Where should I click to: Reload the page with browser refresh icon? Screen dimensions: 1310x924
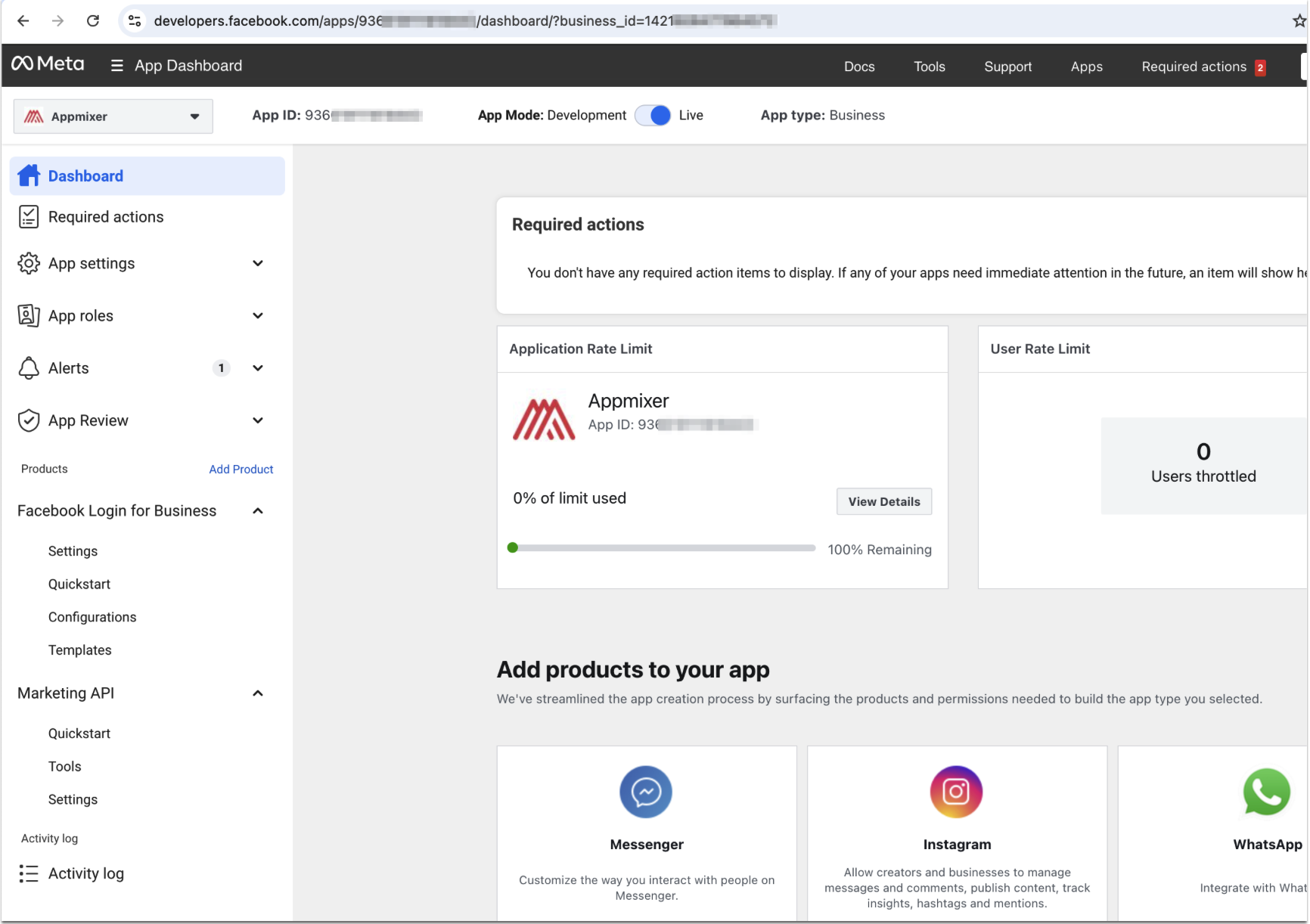pos(93,21)
